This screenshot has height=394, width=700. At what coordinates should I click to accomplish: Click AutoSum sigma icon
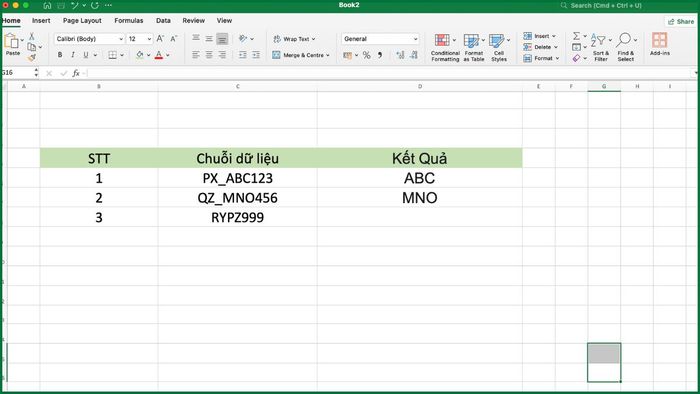(576, 36)
